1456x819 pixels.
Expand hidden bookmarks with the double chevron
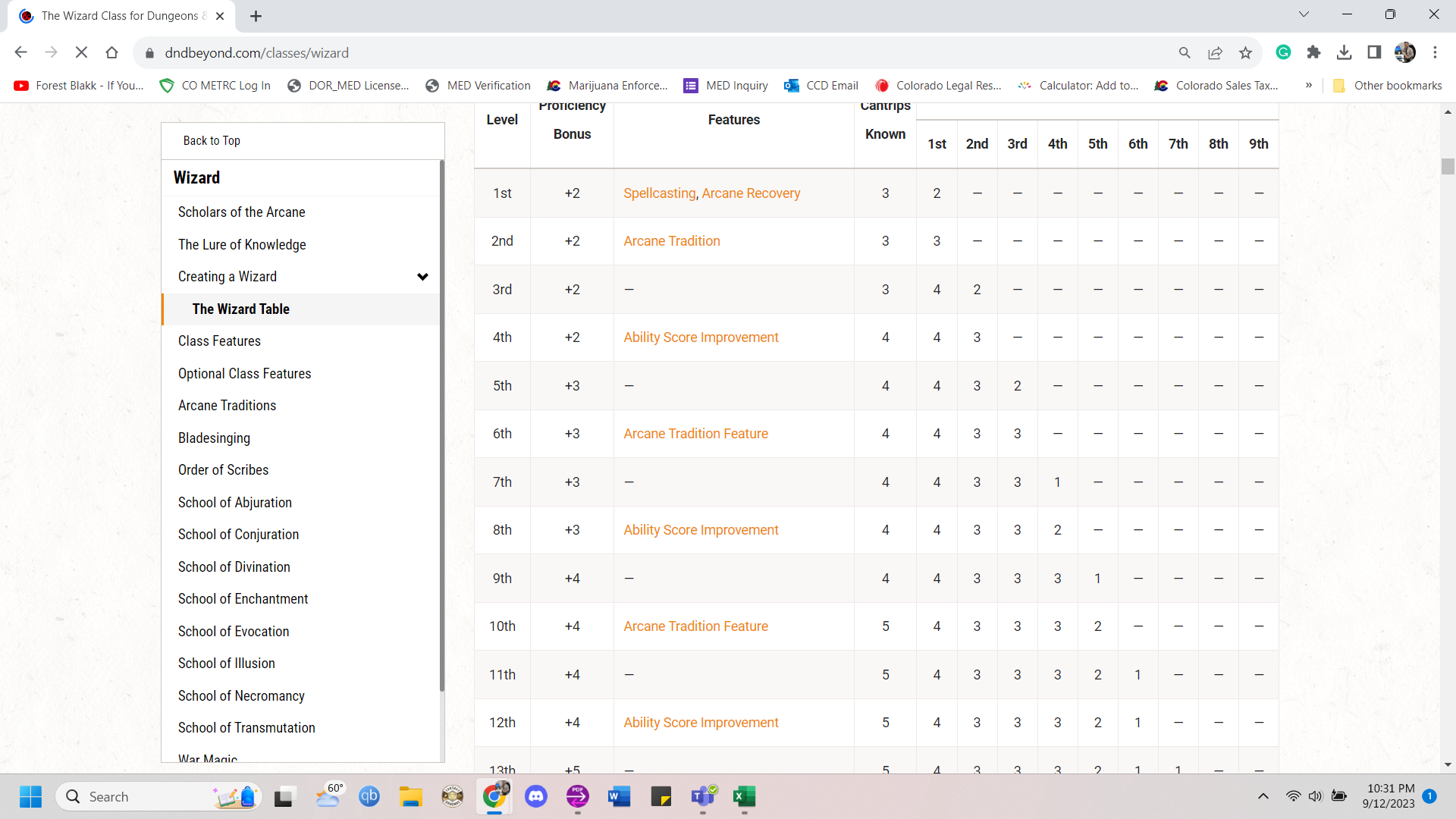[1309, 86]
